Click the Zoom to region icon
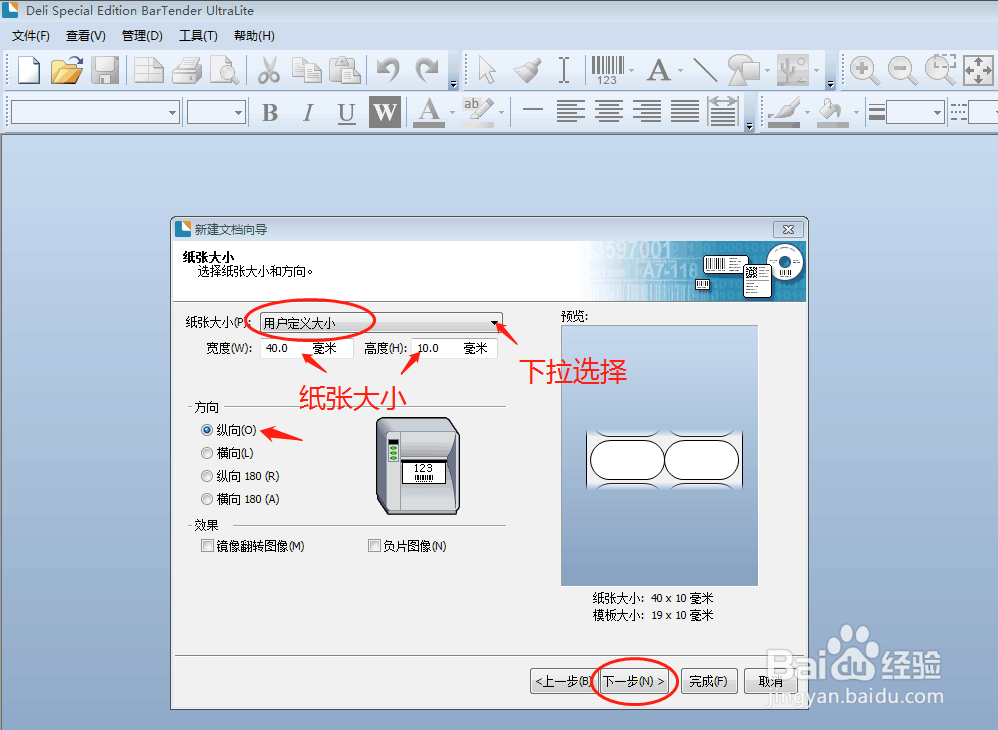This screenshot has width=998, height=730. 941,70
